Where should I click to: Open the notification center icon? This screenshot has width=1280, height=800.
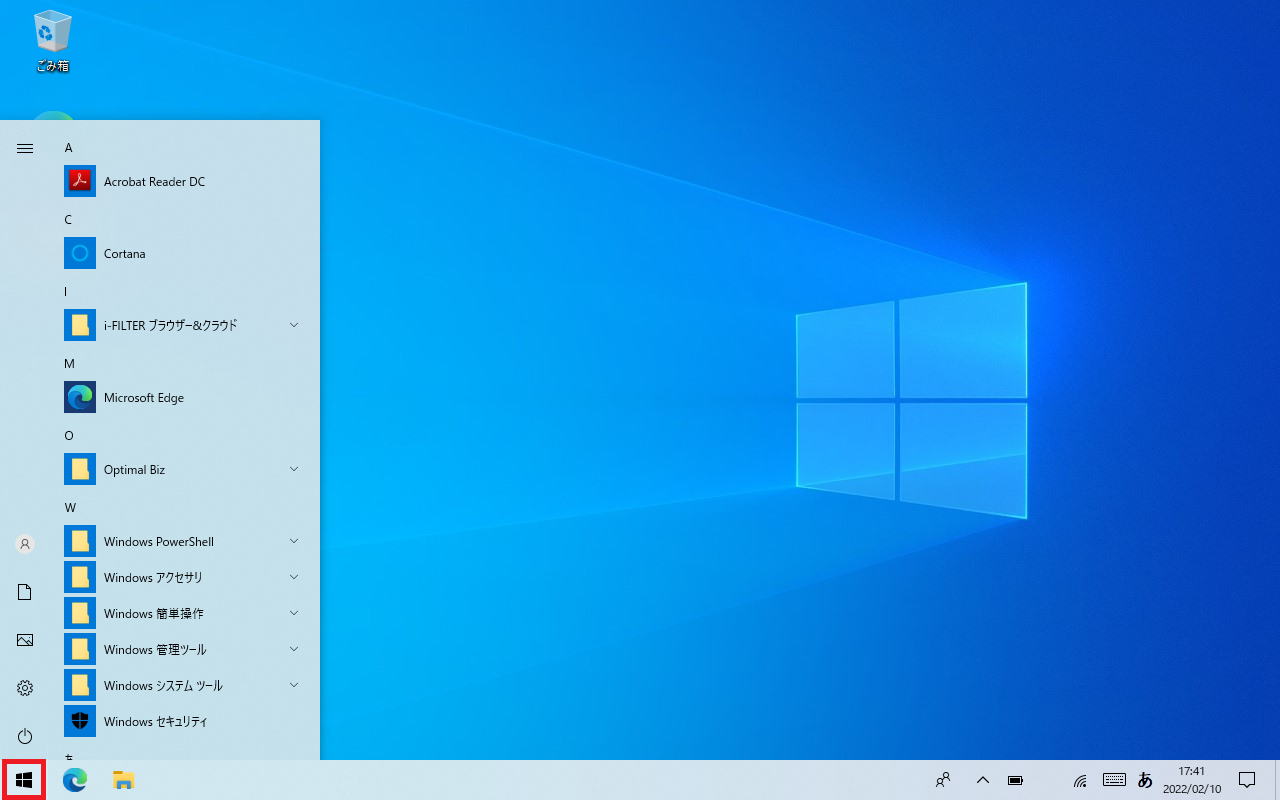1247,780
